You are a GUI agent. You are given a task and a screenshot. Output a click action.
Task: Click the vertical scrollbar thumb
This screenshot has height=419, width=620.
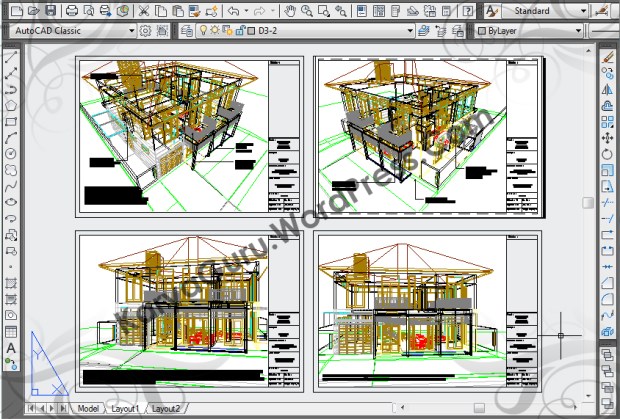[x=588, y=202]
